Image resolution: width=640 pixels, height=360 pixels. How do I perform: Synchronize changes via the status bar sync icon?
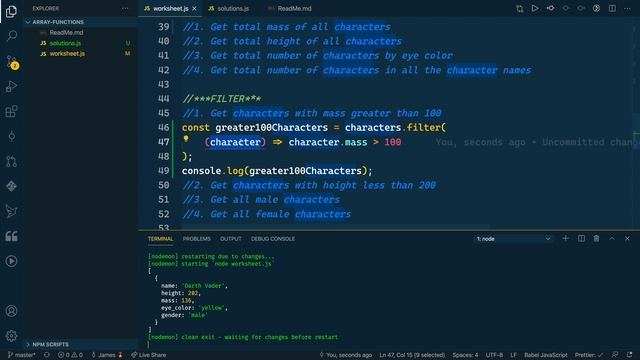[x=47, y=355]
